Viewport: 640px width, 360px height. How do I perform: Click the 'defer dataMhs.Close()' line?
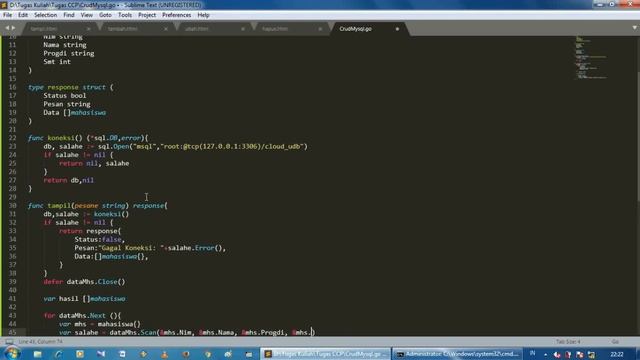click(x=84, y=282)
